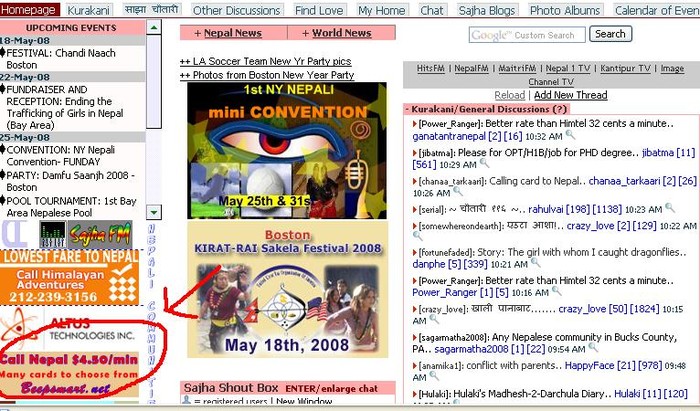The image size is (700, 411).
Task: Expand the World News section
Action: point(304,33)
